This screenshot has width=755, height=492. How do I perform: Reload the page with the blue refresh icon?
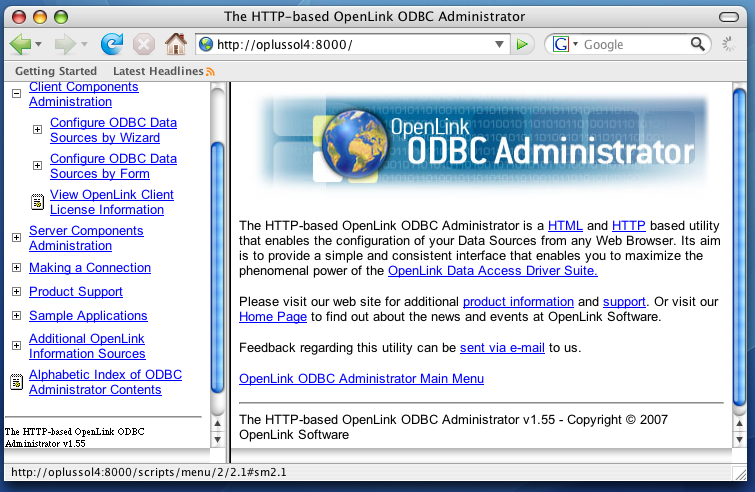click(x=112, y=44)
